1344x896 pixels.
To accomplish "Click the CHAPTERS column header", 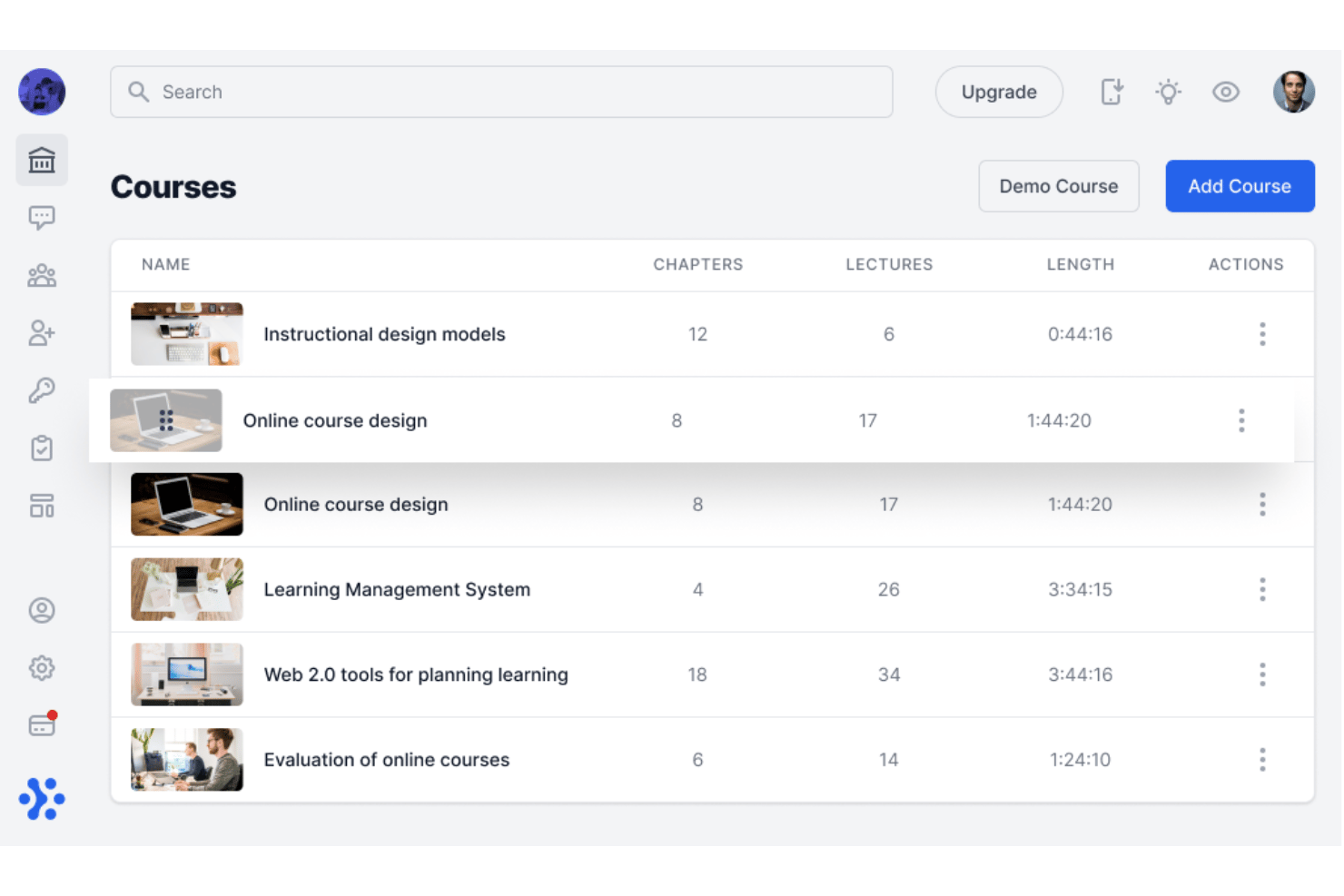I will (x=698, y=264).
